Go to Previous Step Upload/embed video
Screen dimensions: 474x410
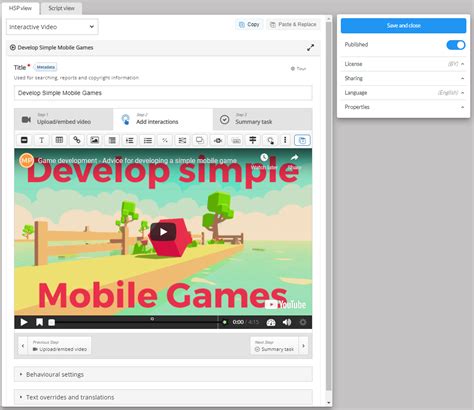click(55, 346)
